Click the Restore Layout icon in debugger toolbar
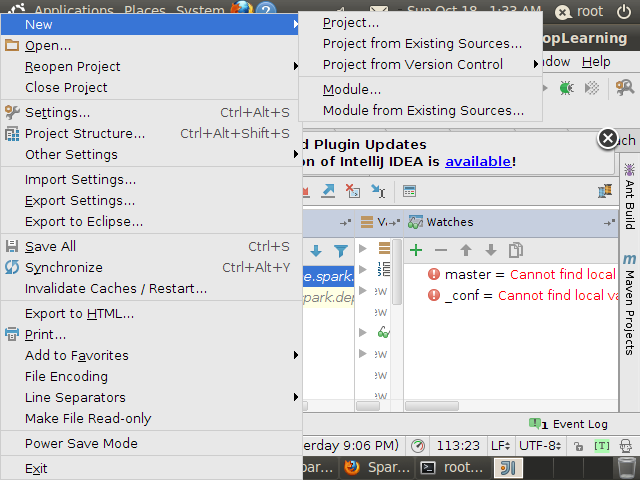The image size is (640, 480). (605, 191)
